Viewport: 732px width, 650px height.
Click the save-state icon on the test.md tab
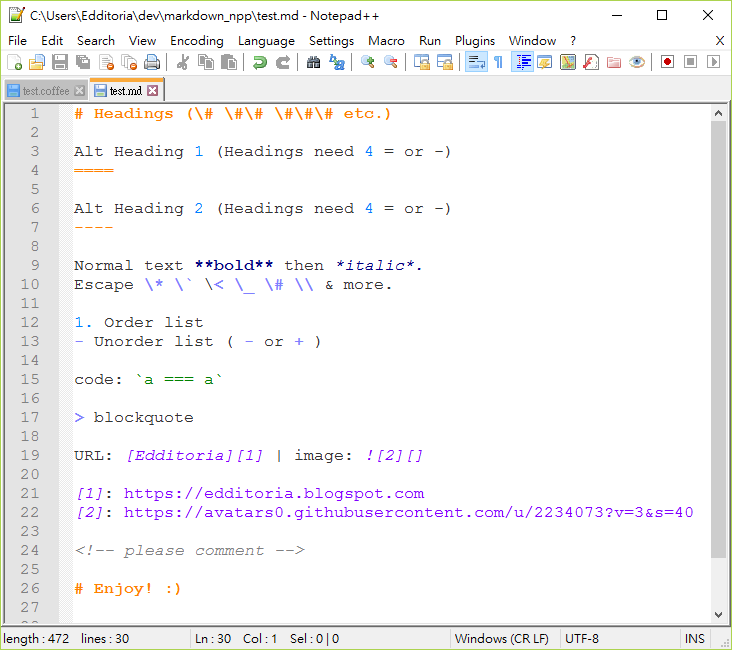(x=100, y=91)
